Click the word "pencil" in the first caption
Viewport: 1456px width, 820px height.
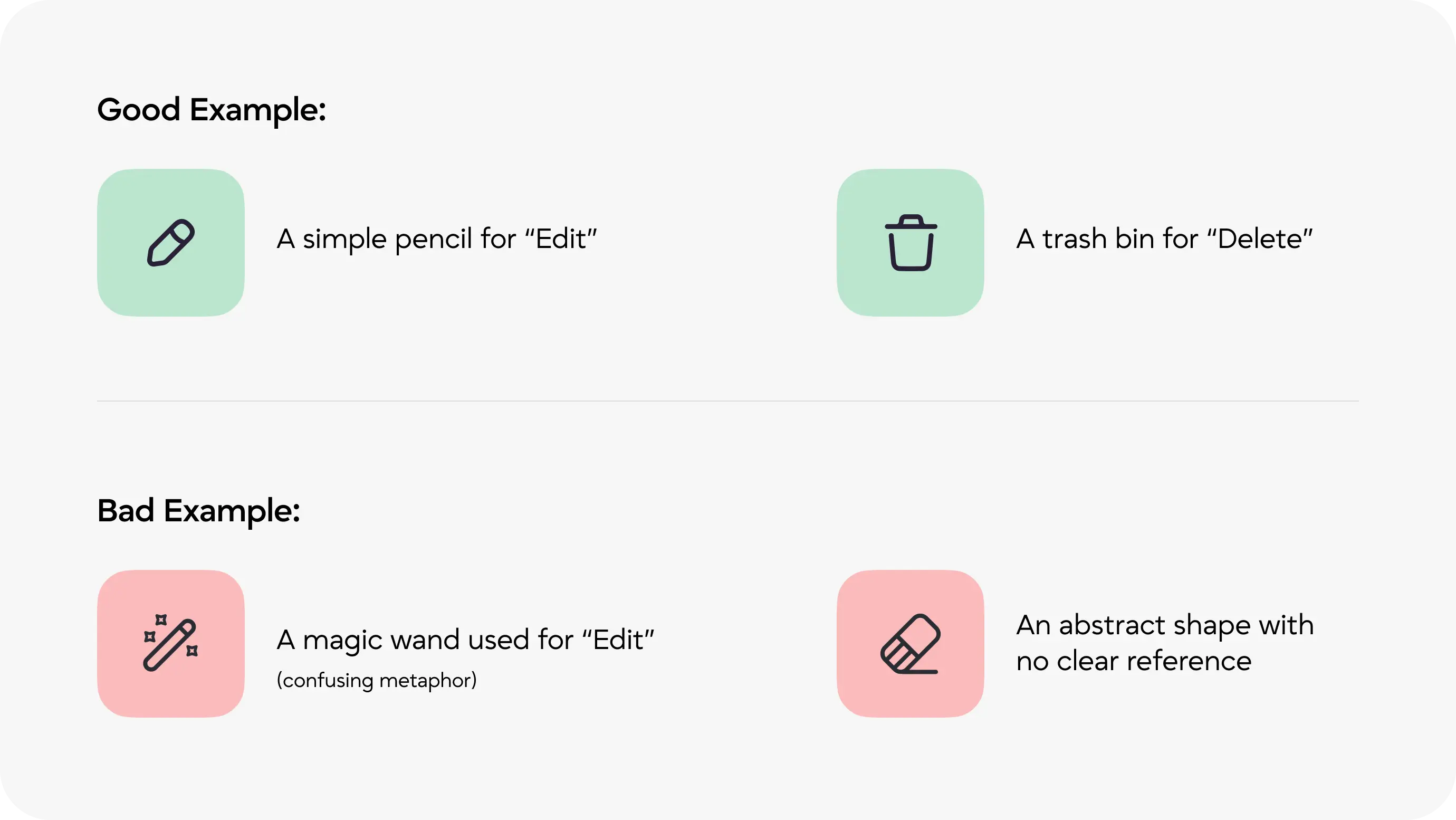pyautogui.click(x=433, y=239)
